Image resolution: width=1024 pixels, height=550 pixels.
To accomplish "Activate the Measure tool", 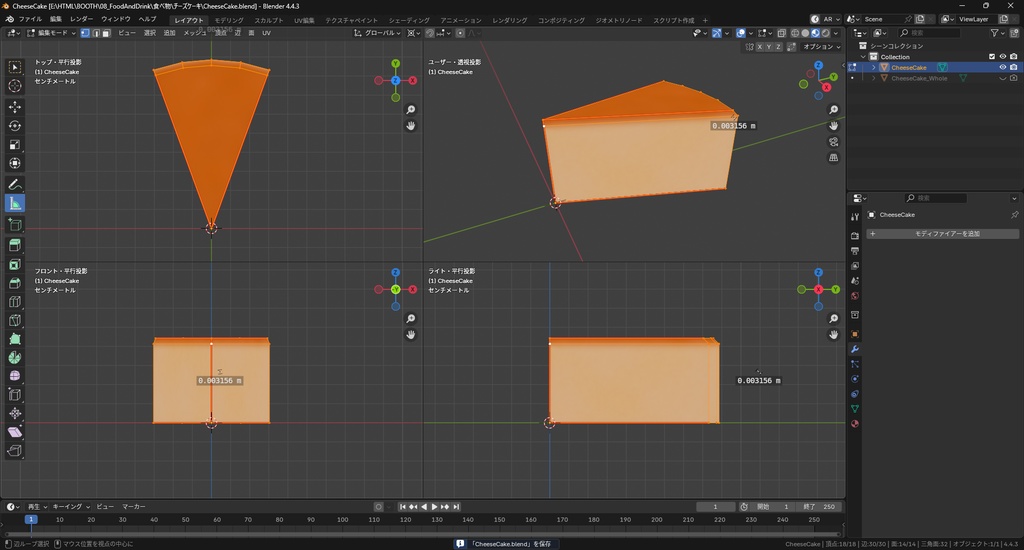I will (15, 203).
